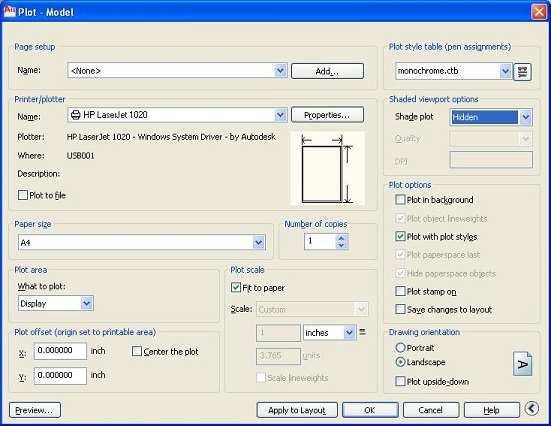This screenshot has width=551, height=426.
Task: Collapse dialog with the round arrow icon
Action: coord(531,408)
